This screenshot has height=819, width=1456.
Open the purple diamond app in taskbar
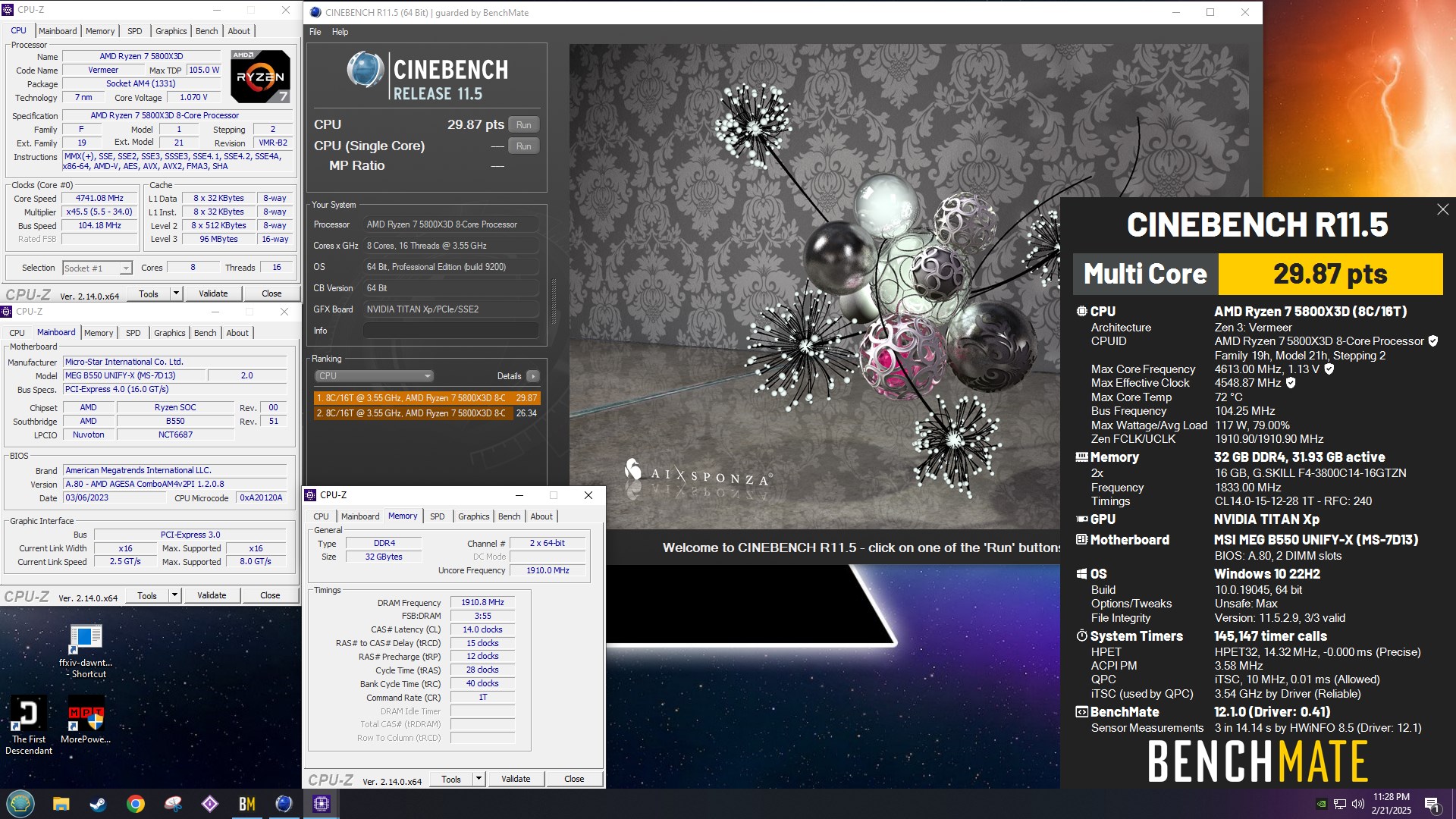point(210,804)
